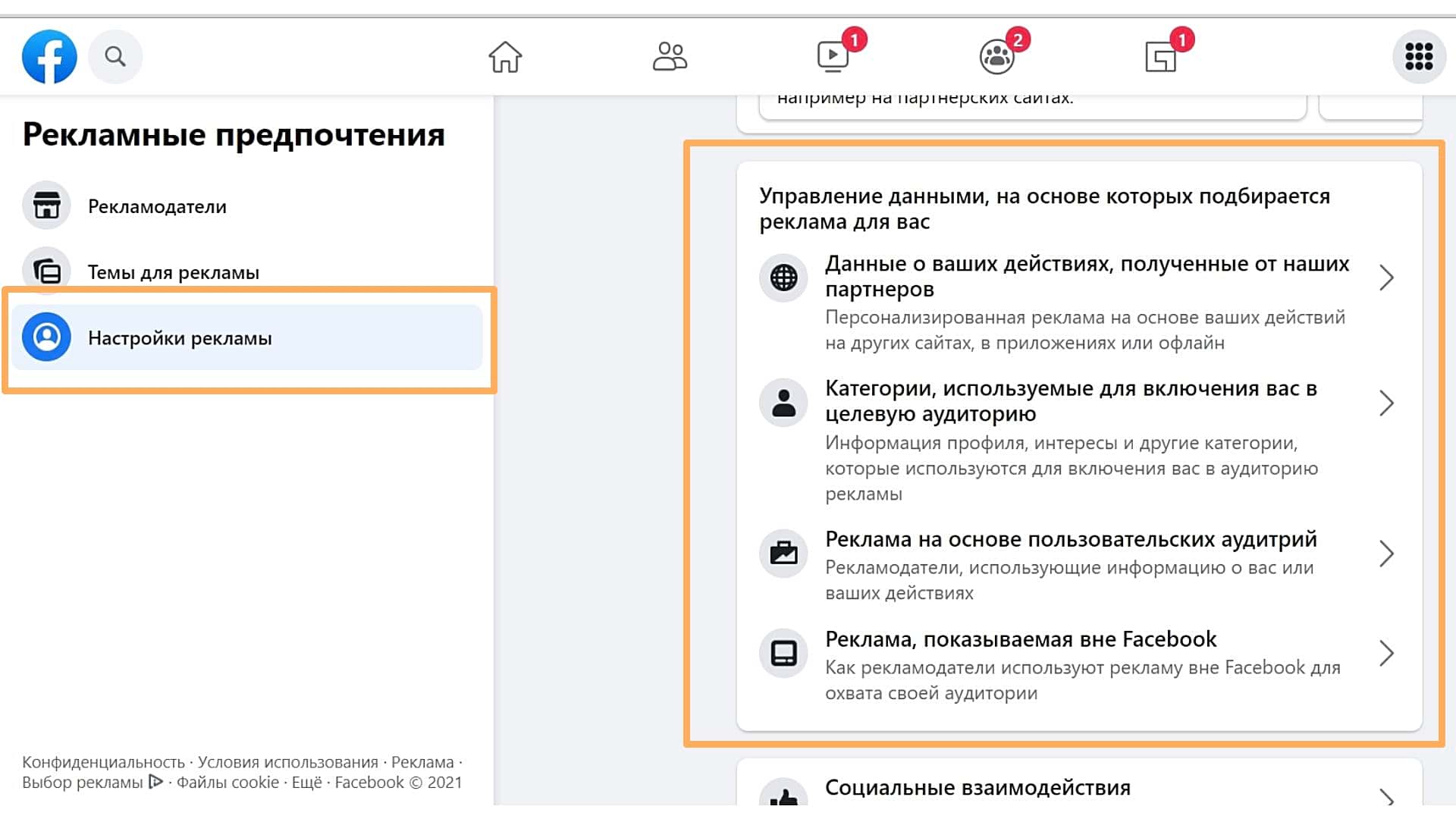Image resolution: width=1456 pixels, height=819 pixels.
Task: Open the Friends icon in top bar
Action: (x=670, y=57)
